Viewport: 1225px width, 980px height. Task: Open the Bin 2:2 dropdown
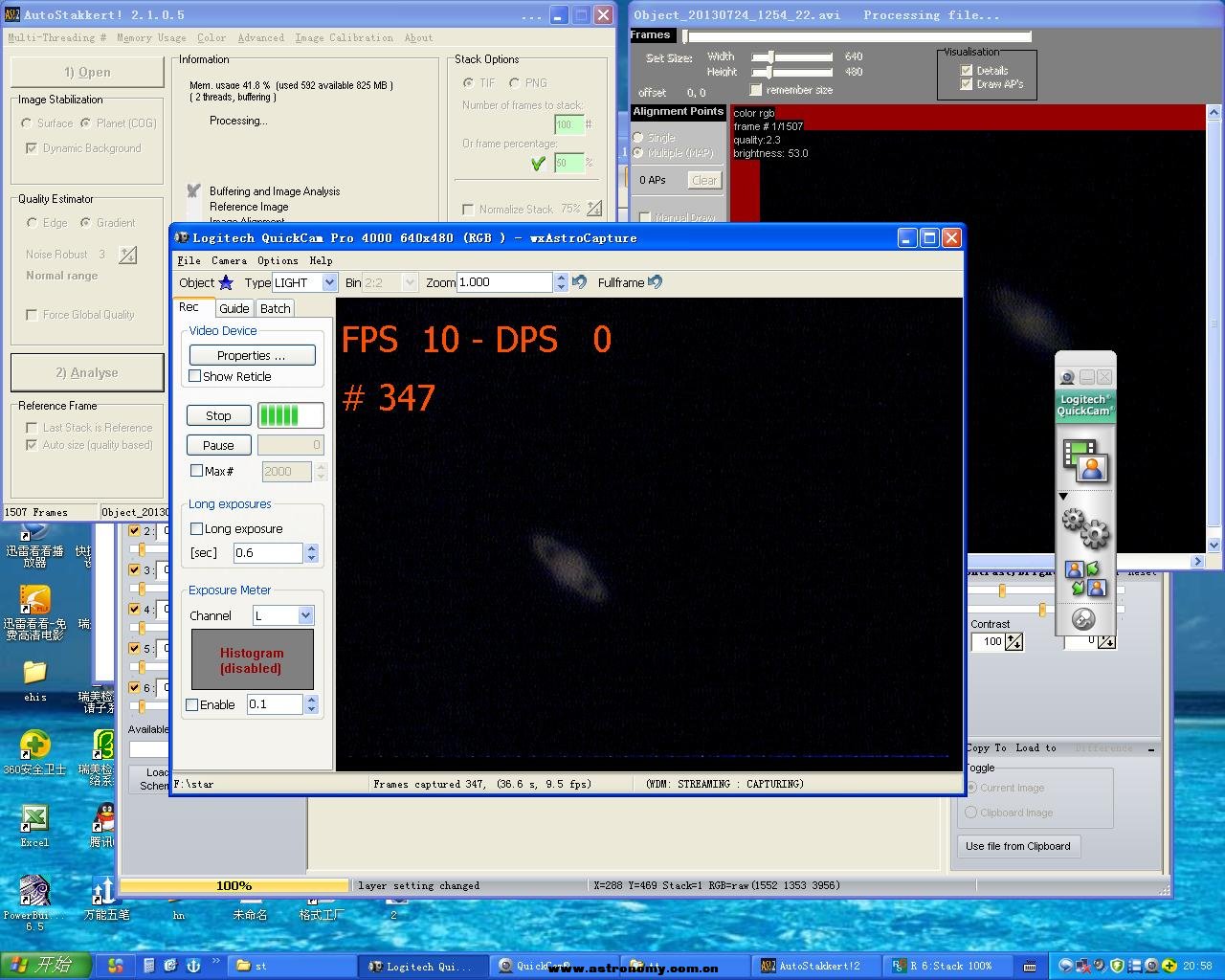pos(410,282)
